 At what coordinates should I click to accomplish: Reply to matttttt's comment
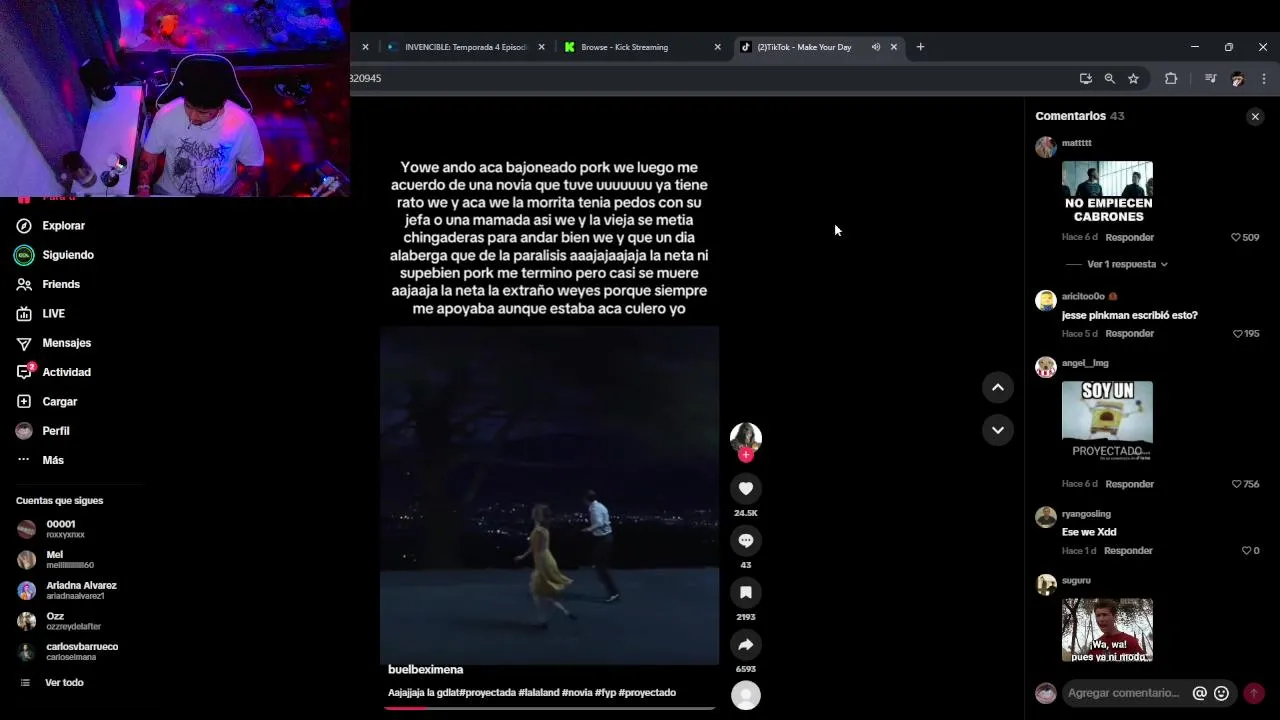(x=1130, y=237)
